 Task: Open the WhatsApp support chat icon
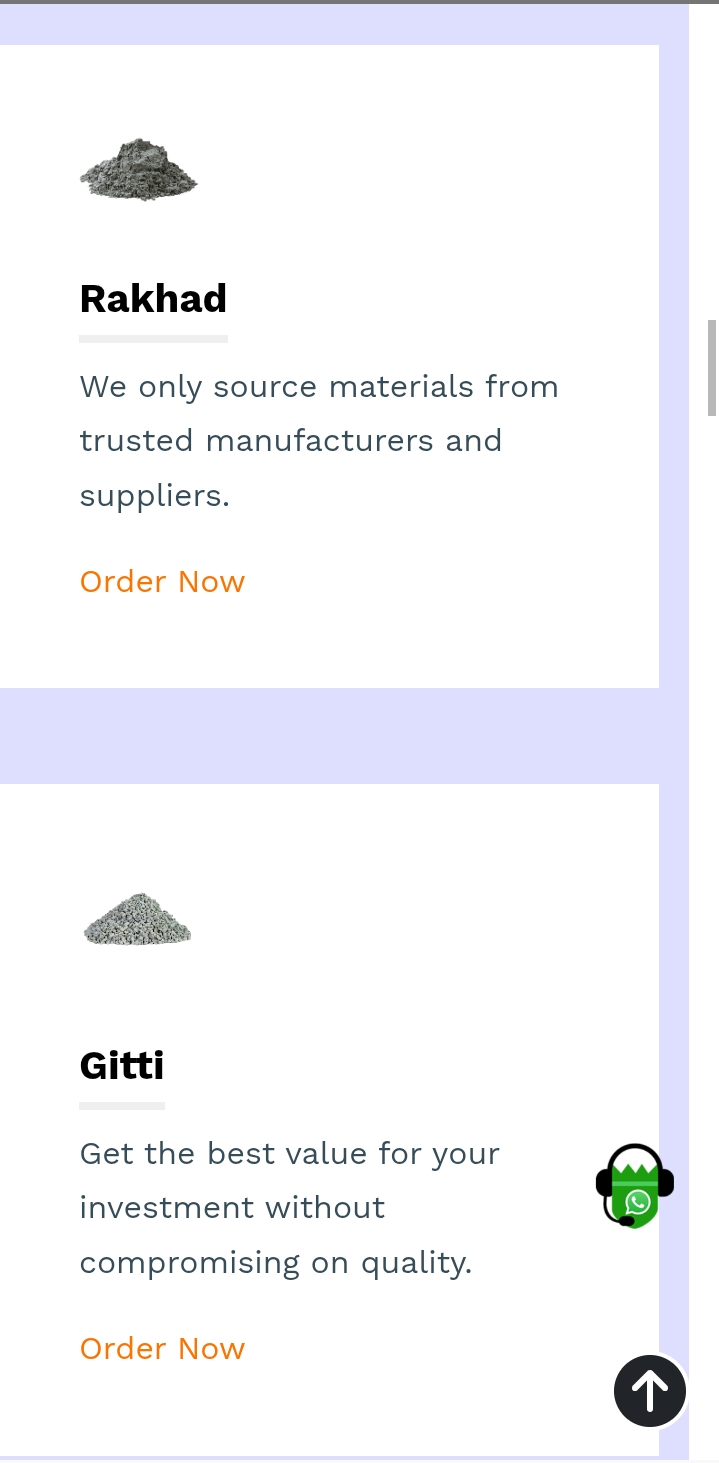(635, 1186)
